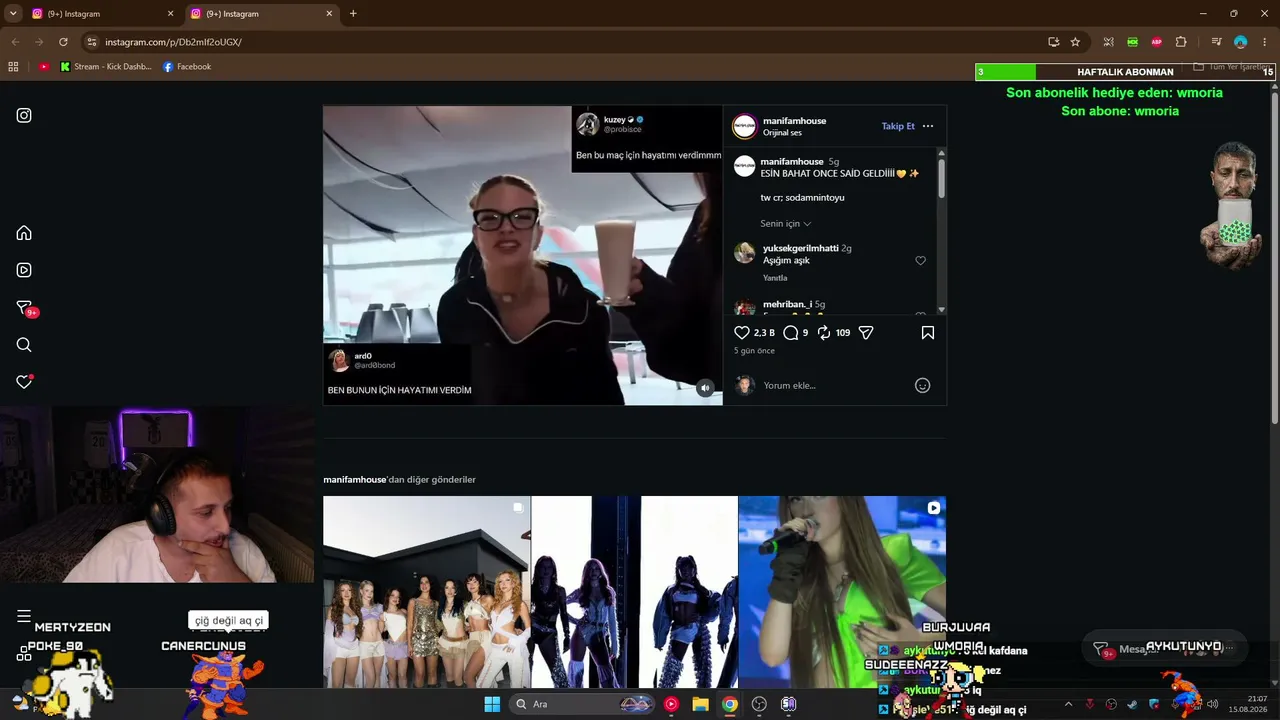Open the hamburger More menu in sidebar
Image resolution: width=1280 pixels, height=720 pixels.
coord(24,616)
